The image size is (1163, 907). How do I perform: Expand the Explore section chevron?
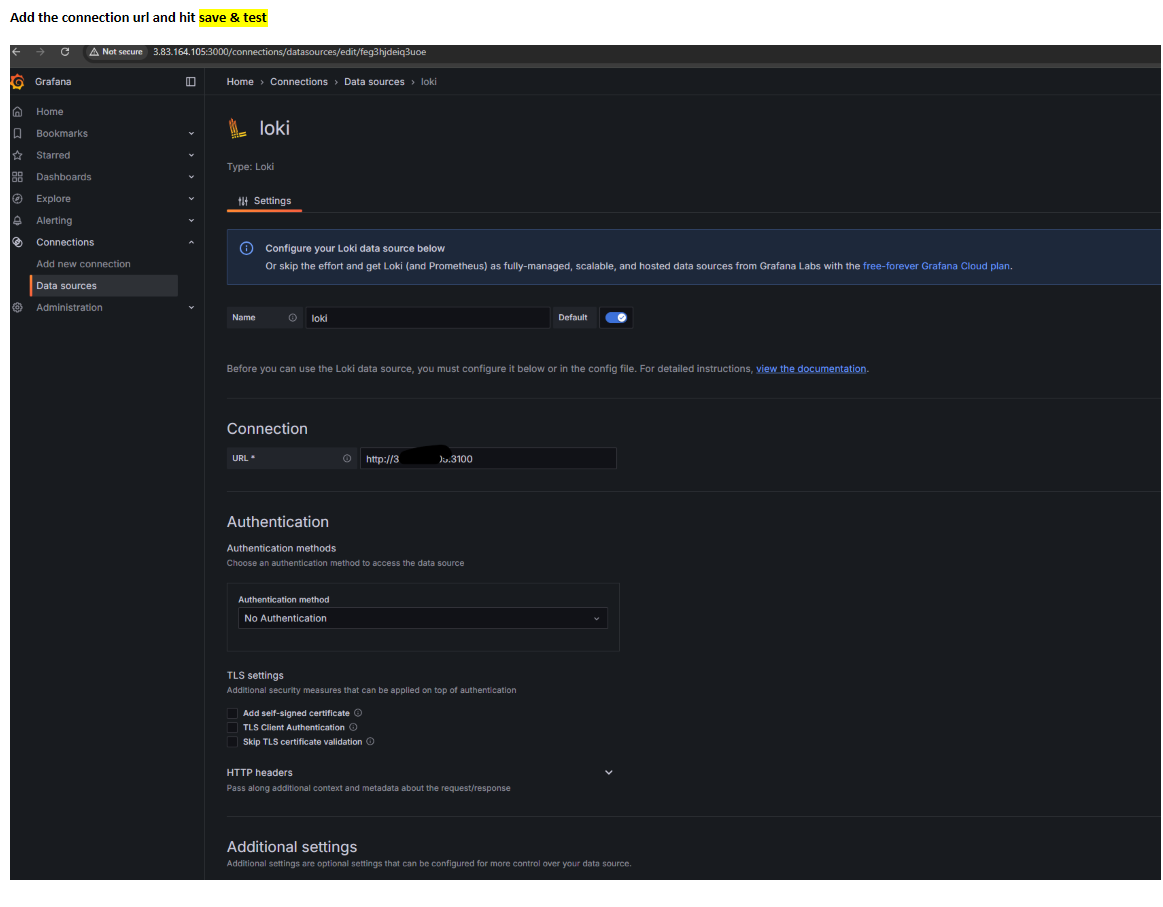point(191,199)
